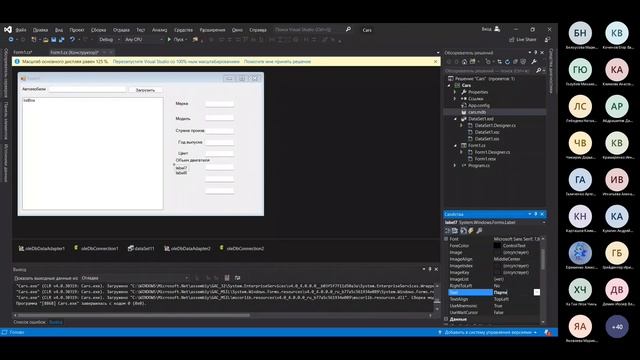Screen dimensions: 640x360
Task: Open the Отладка menu
Action: pos(121,30)
